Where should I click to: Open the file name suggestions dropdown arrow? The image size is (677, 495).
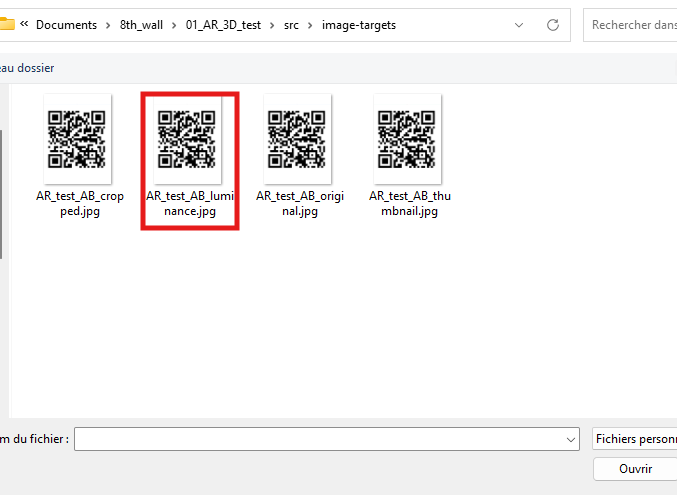[x=571, y=440]
